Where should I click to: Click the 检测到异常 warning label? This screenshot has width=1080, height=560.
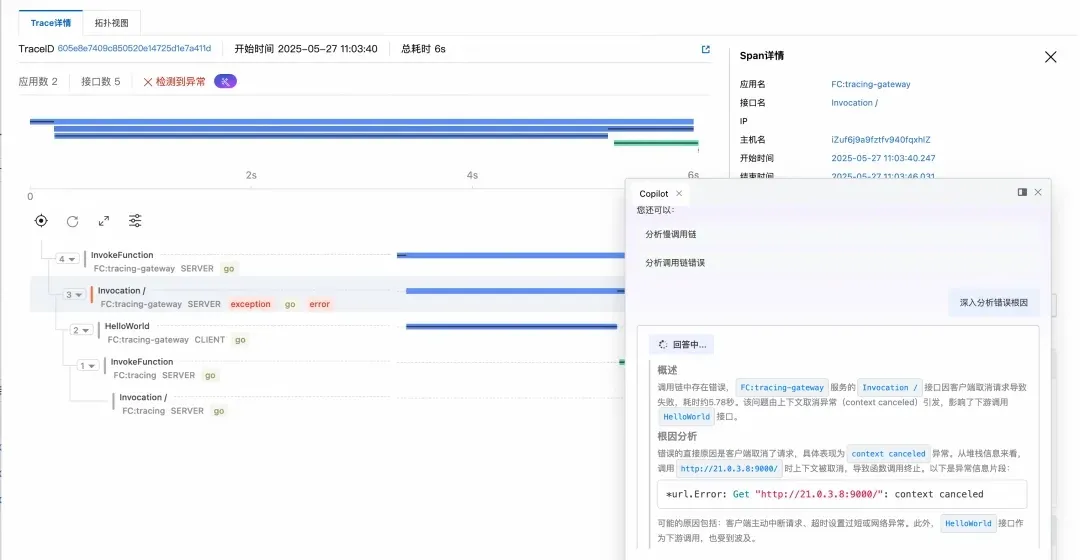tap(174, 81)
